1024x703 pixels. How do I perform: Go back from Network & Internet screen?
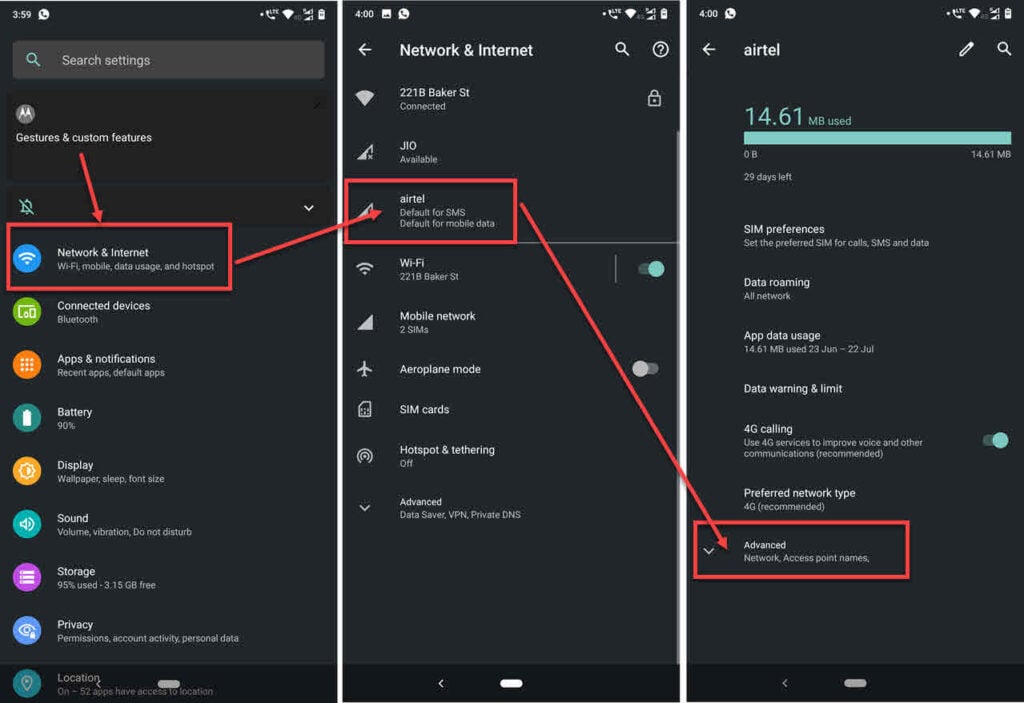365,50
